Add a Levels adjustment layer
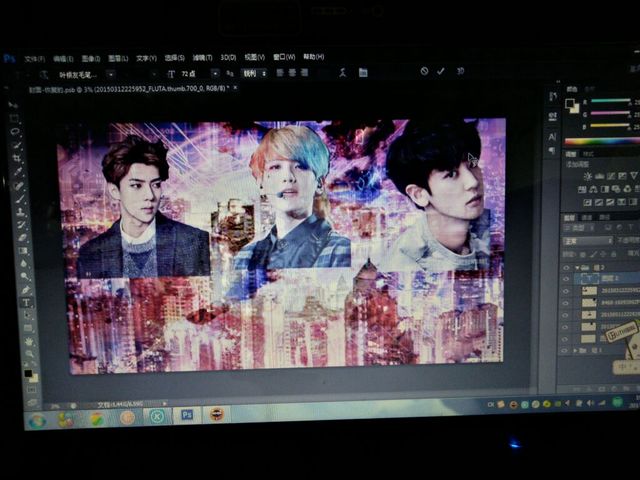The height and width of the screenshot is (480, 640). tap(599, 176)
